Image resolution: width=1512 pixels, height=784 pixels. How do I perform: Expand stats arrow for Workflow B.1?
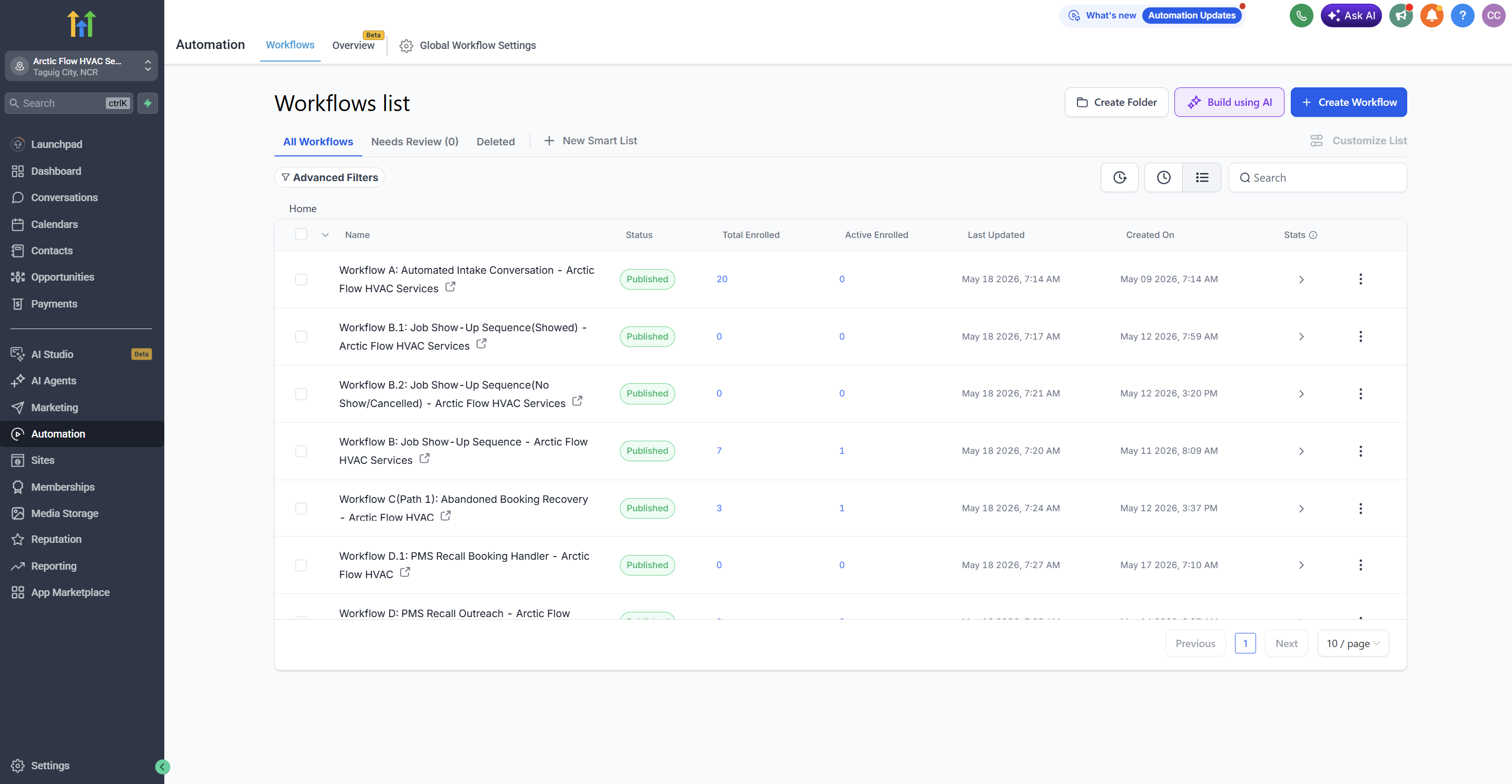(1301, 337)
